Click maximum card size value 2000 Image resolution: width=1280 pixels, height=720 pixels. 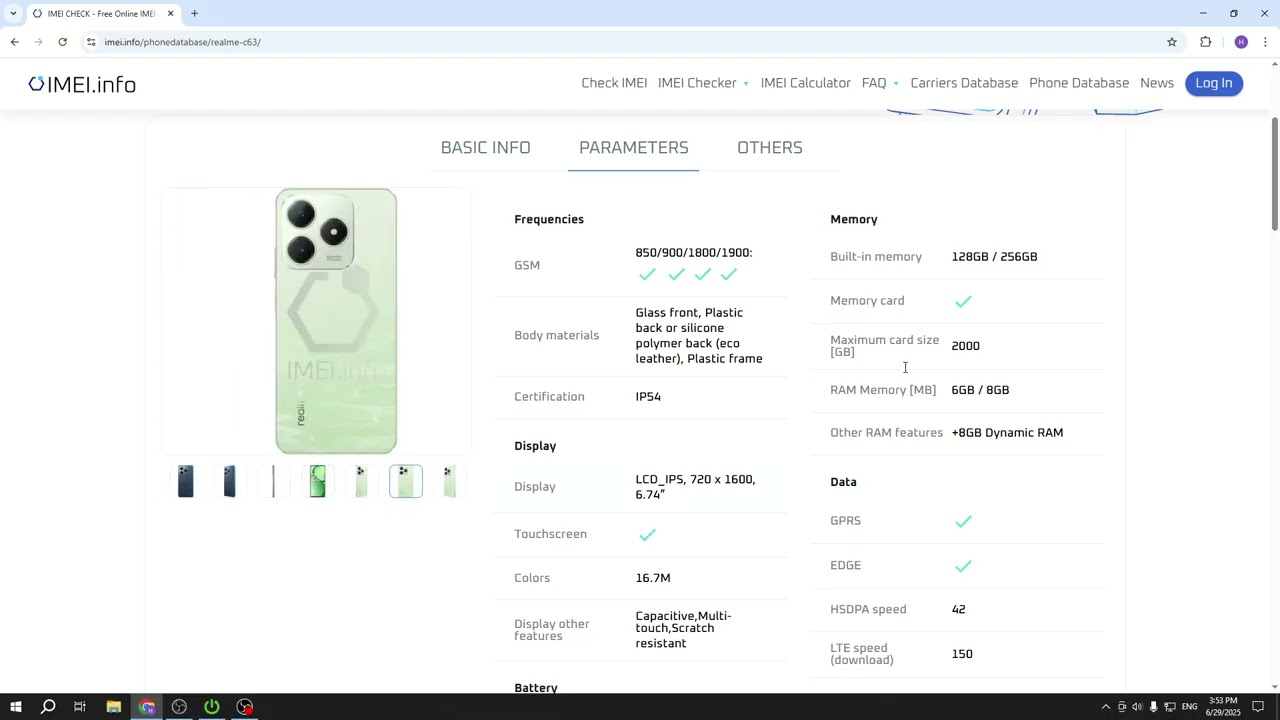[965, 346]
